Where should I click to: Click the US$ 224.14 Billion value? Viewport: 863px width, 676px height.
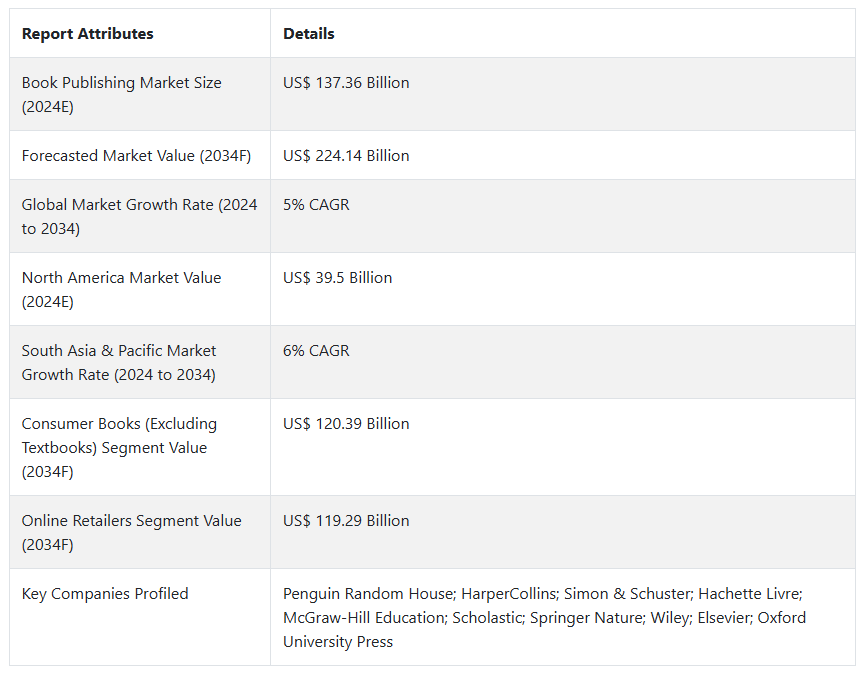click(x=346, y=156)
